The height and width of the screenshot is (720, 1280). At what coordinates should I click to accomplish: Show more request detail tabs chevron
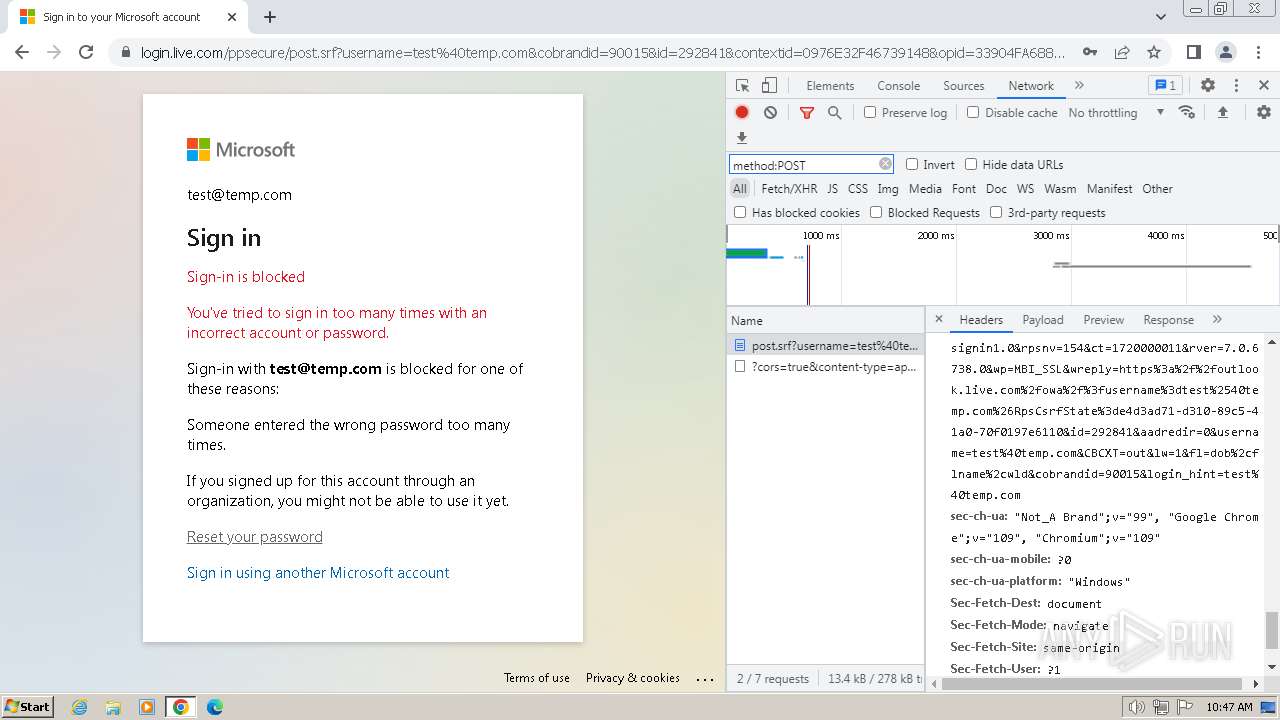(x=1217, y=320)
